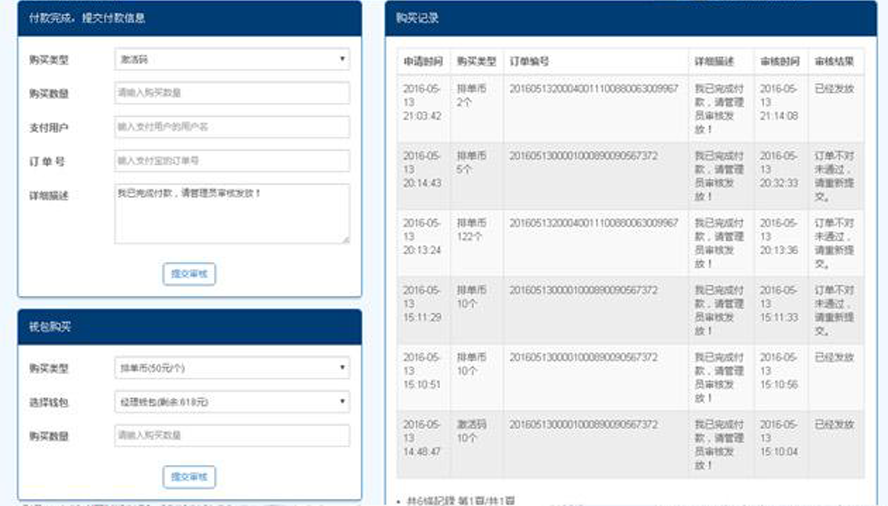This screenshot has height=506, width=888.
Task: Click the 排单币 122个 cell
Action: tap(471, 229)
